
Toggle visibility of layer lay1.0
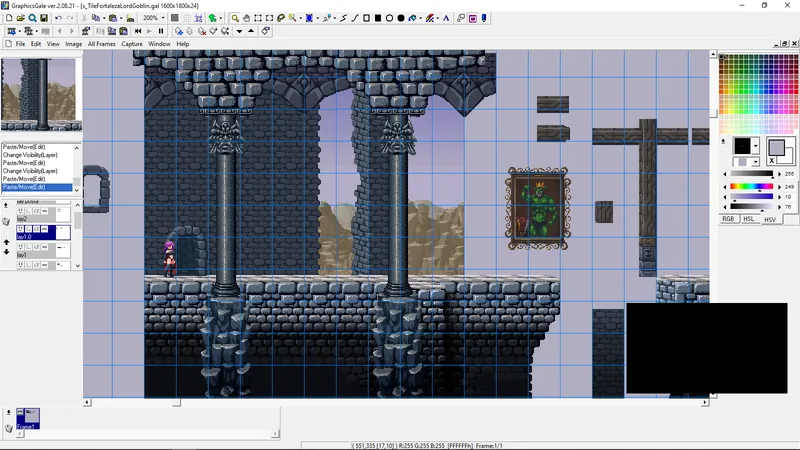click(20, 229)
